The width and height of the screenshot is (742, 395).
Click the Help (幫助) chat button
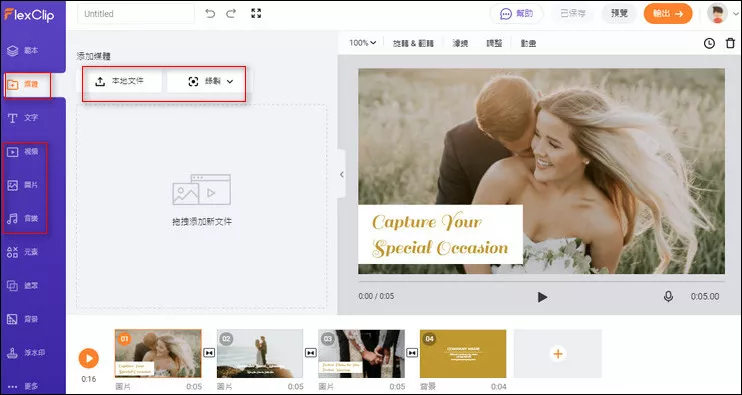[516, 14]
